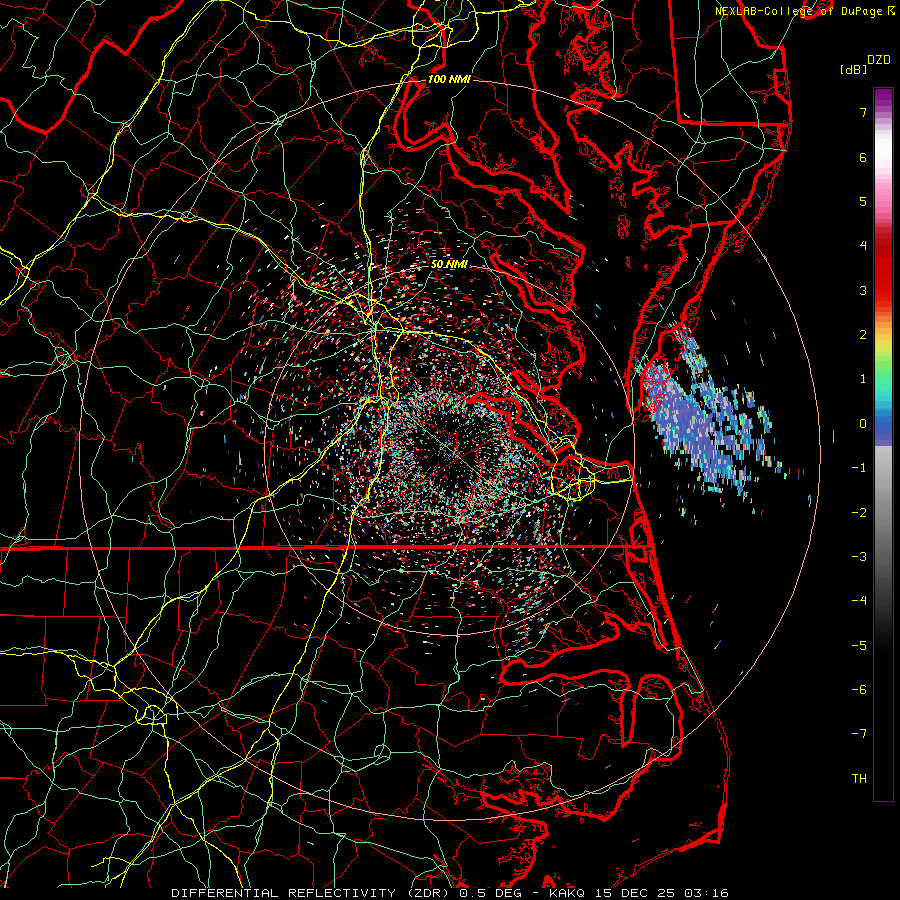
Task: Click the TH threshold scale label
Action: click(x=859, y=779)
